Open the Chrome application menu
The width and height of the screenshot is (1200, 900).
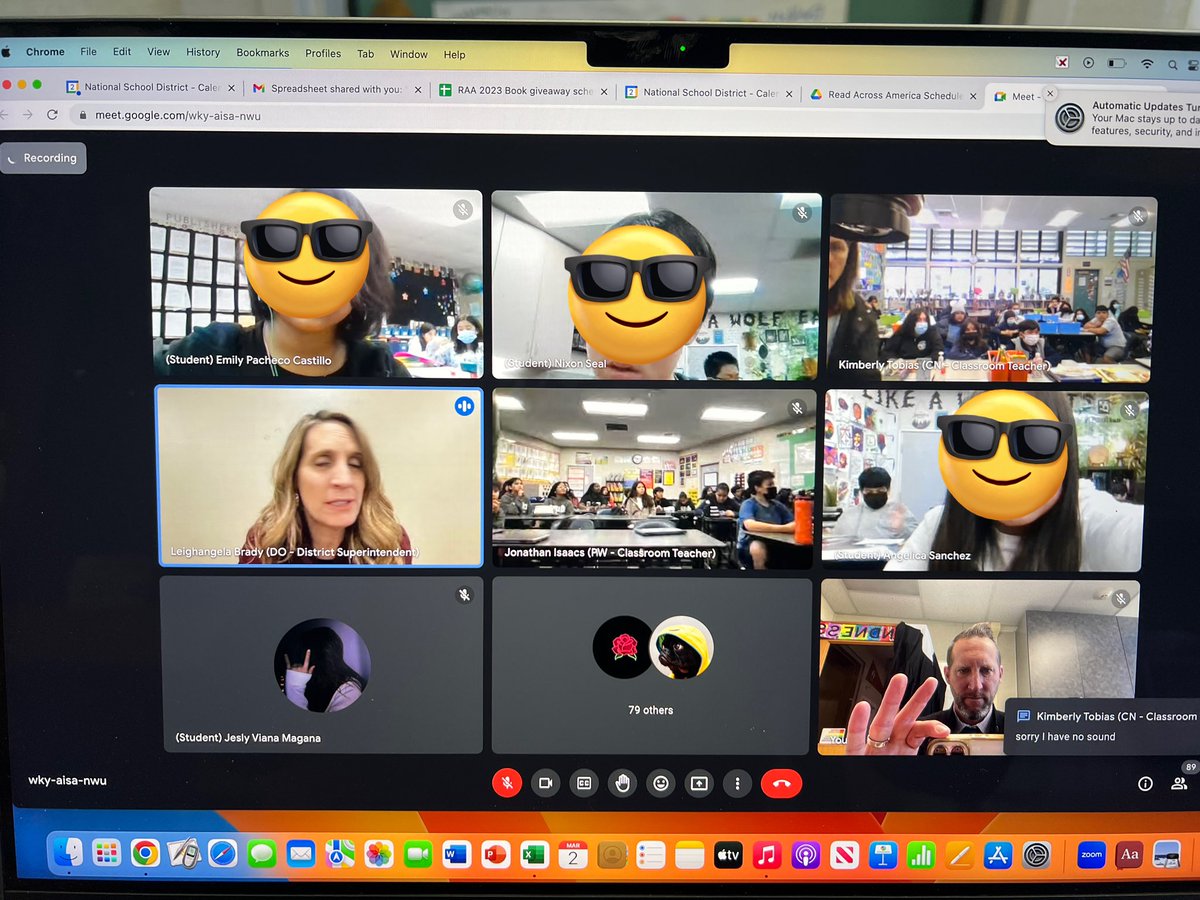45,52
